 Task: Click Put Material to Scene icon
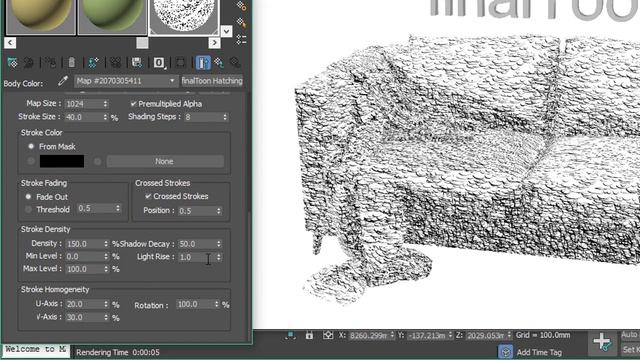(29, 62)
